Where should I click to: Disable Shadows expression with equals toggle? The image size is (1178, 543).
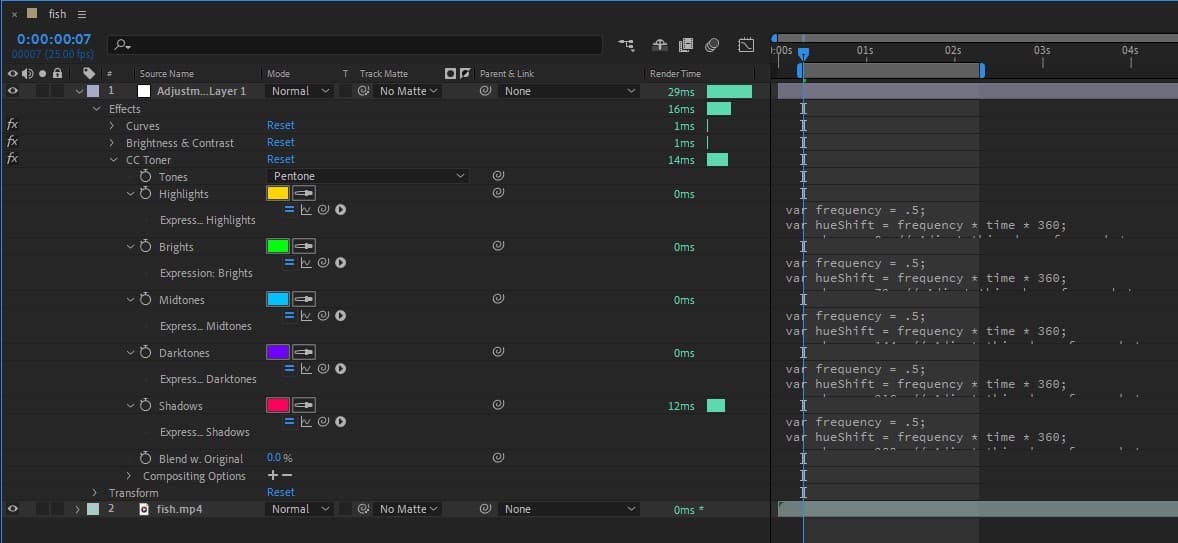click(x=289, y=422)
